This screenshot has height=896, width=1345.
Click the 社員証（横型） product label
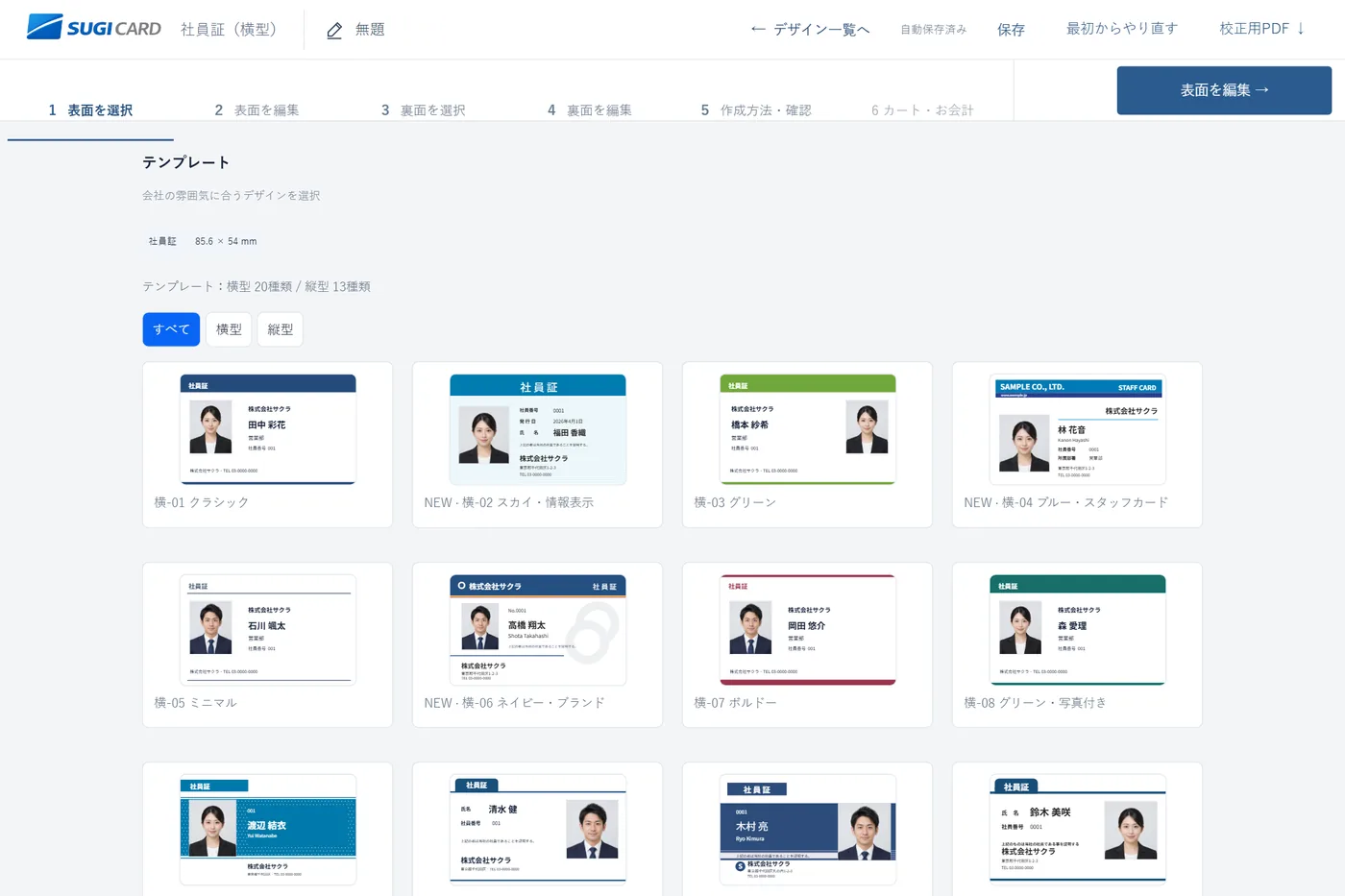[x=232, y=29]
